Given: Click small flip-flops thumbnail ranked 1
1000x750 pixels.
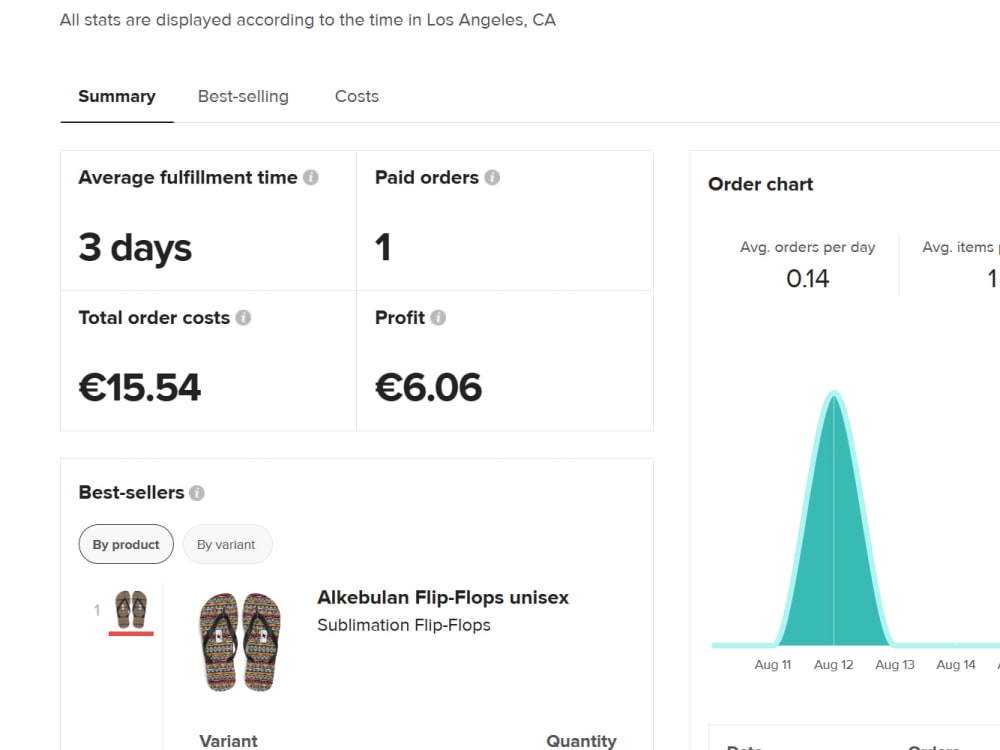Looking at the screenshot, I should pos(131,610).
